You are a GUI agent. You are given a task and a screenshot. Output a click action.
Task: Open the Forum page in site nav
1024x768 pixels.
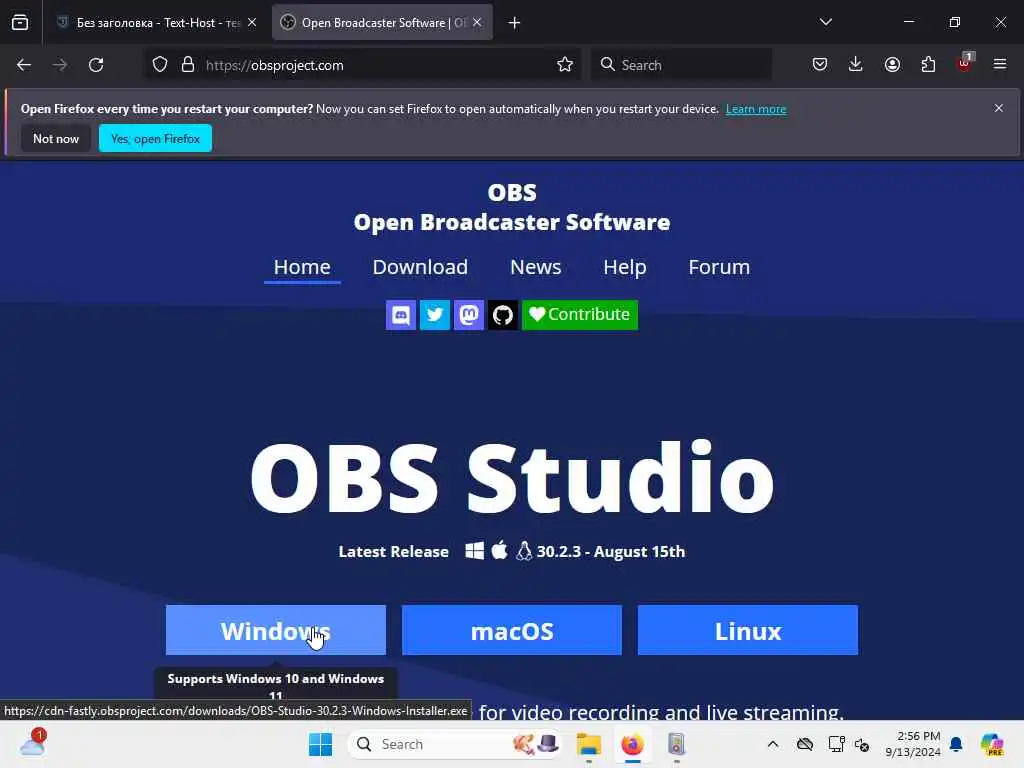(x=719, y=267)
